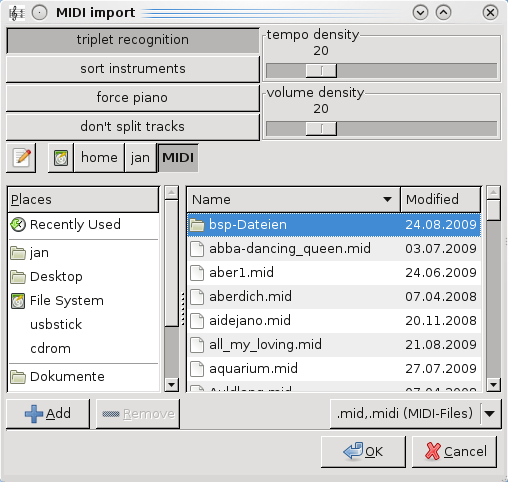Shade the window with the down-arrow title button
Viewport: 508px width, 482px height.
pyautogui.click(x=420, y=13)
